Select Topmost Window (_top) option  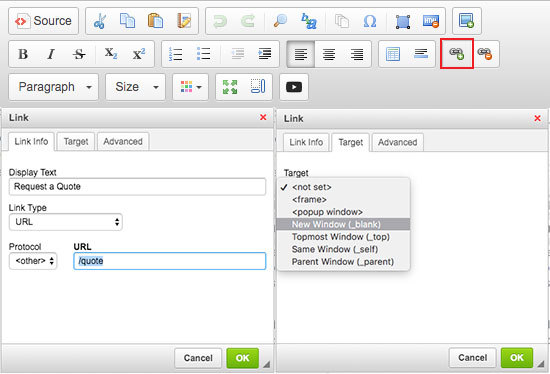pyautogui.click(x=343, y=237)
